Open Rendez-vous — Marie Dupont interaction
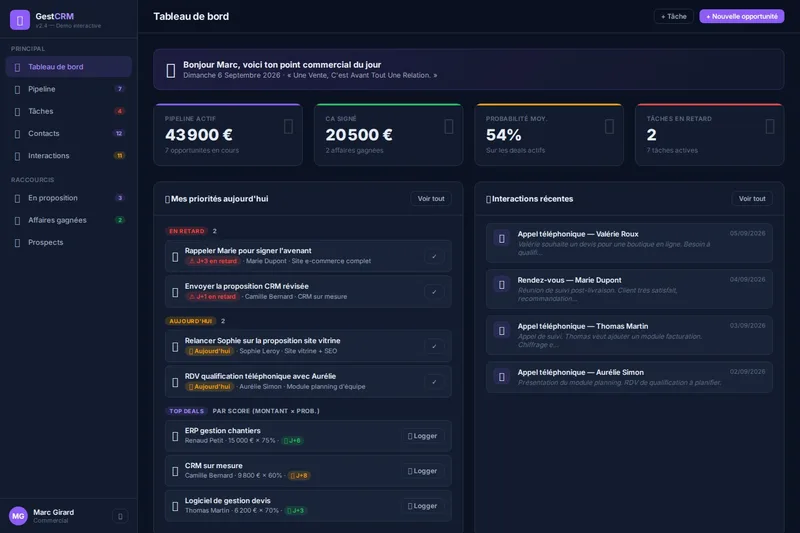Screen dimensions: 800x533 629,289
